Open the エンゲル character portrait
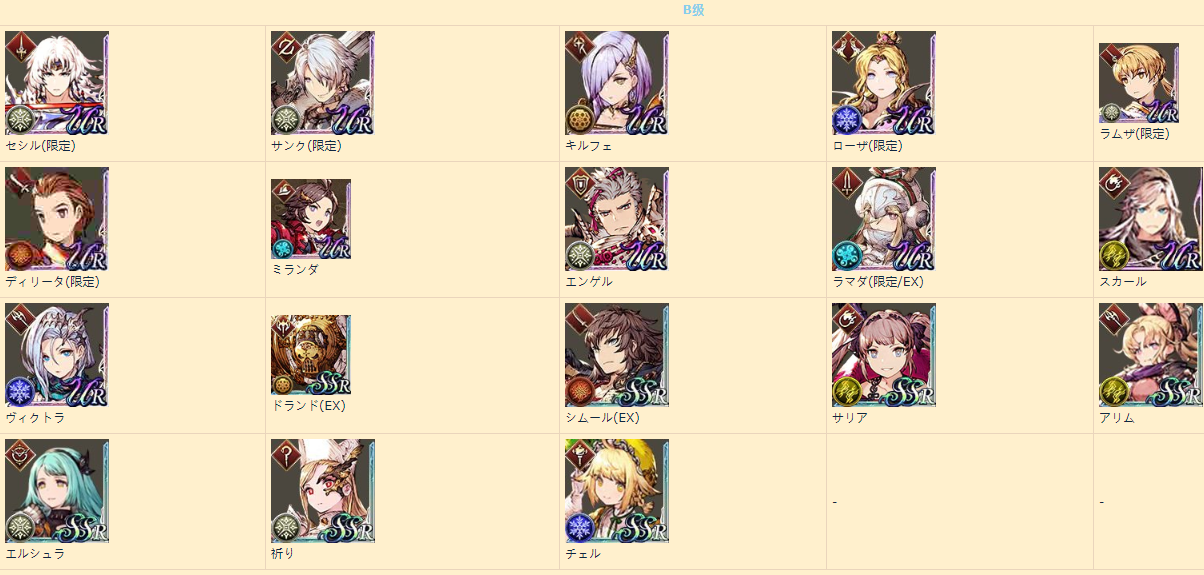 [x=617, y=219]
